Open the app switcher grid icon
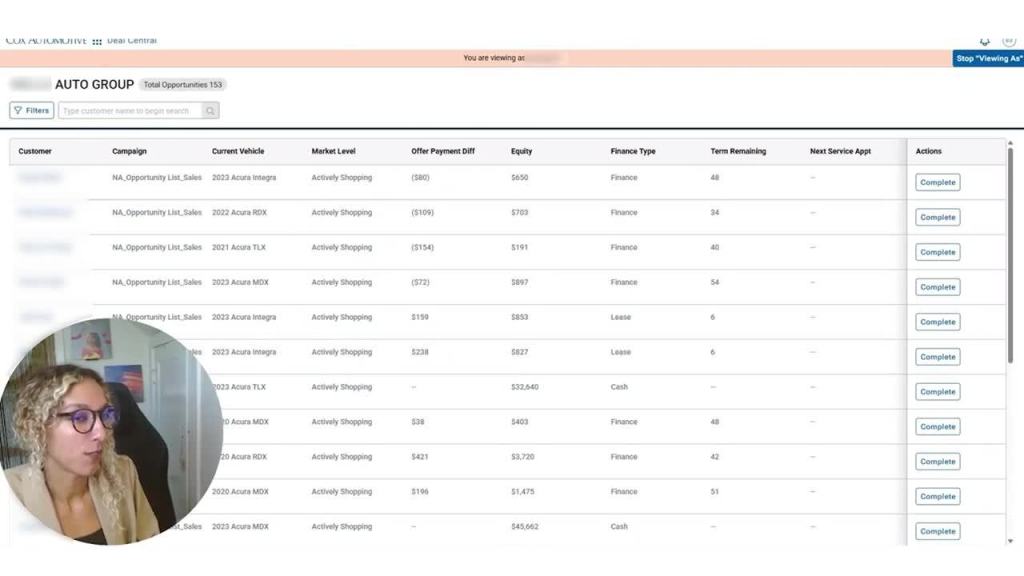This screenshot has height=576, width=1024. click(97, 41)
